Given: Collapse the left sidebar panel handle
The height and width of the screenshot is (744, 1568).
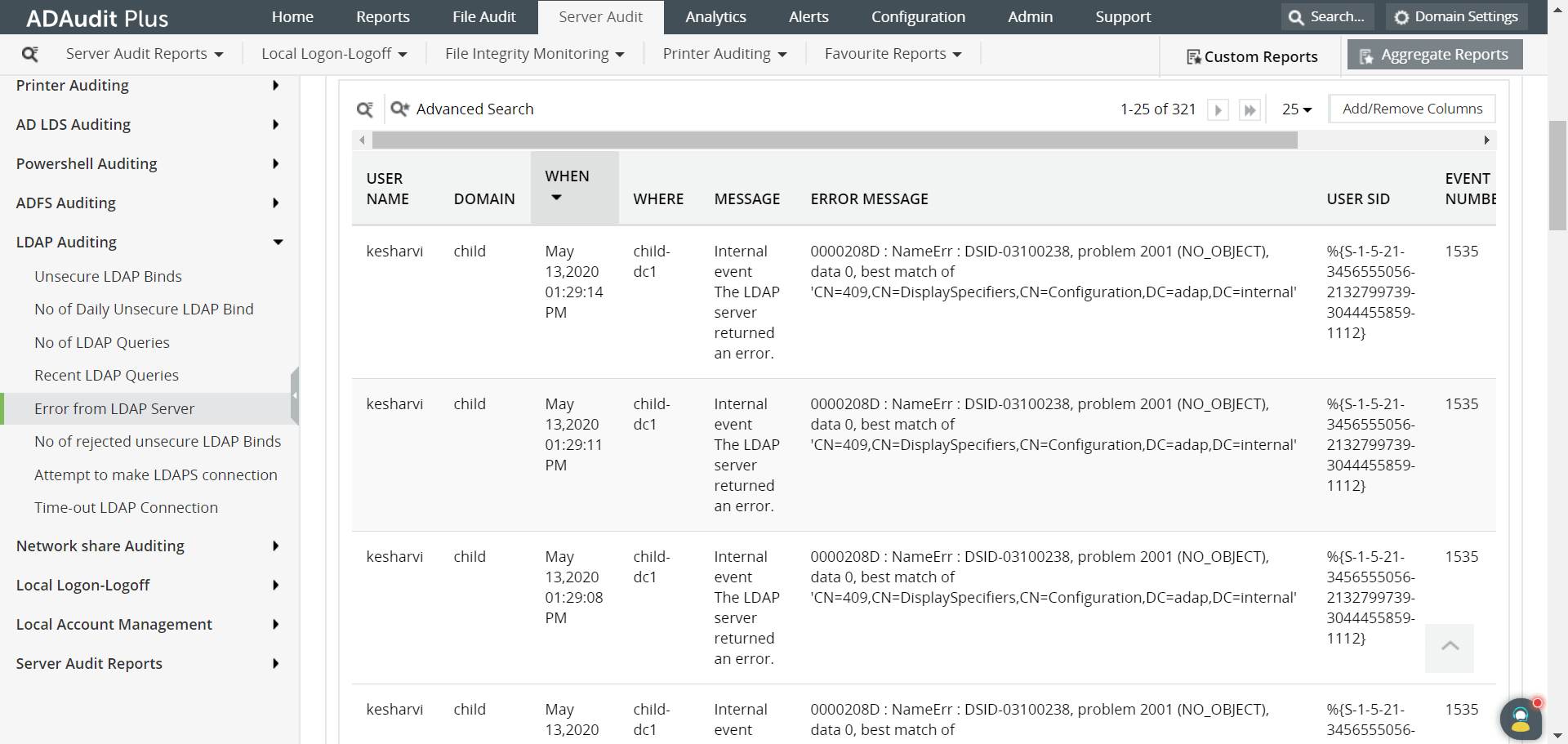Looking at the screenshot, I should point(295,395).
